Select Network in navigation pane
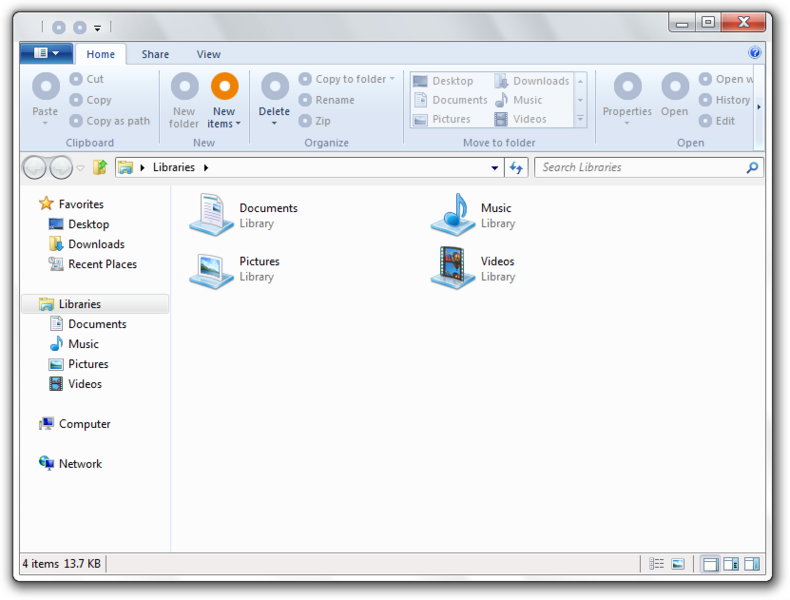 point(71,463)
